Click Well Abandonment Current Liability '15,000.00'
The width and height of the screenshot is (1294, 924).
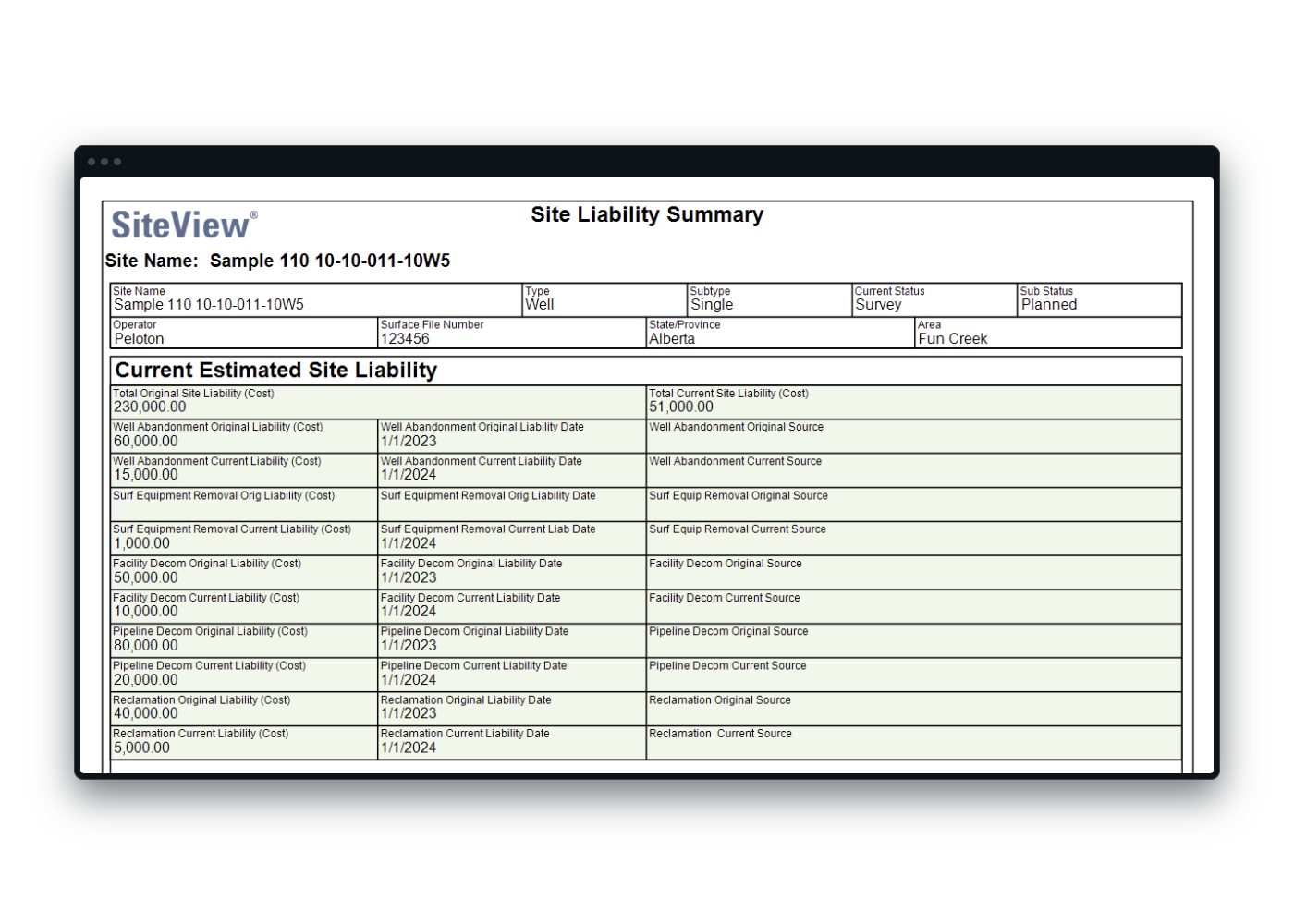146,475
